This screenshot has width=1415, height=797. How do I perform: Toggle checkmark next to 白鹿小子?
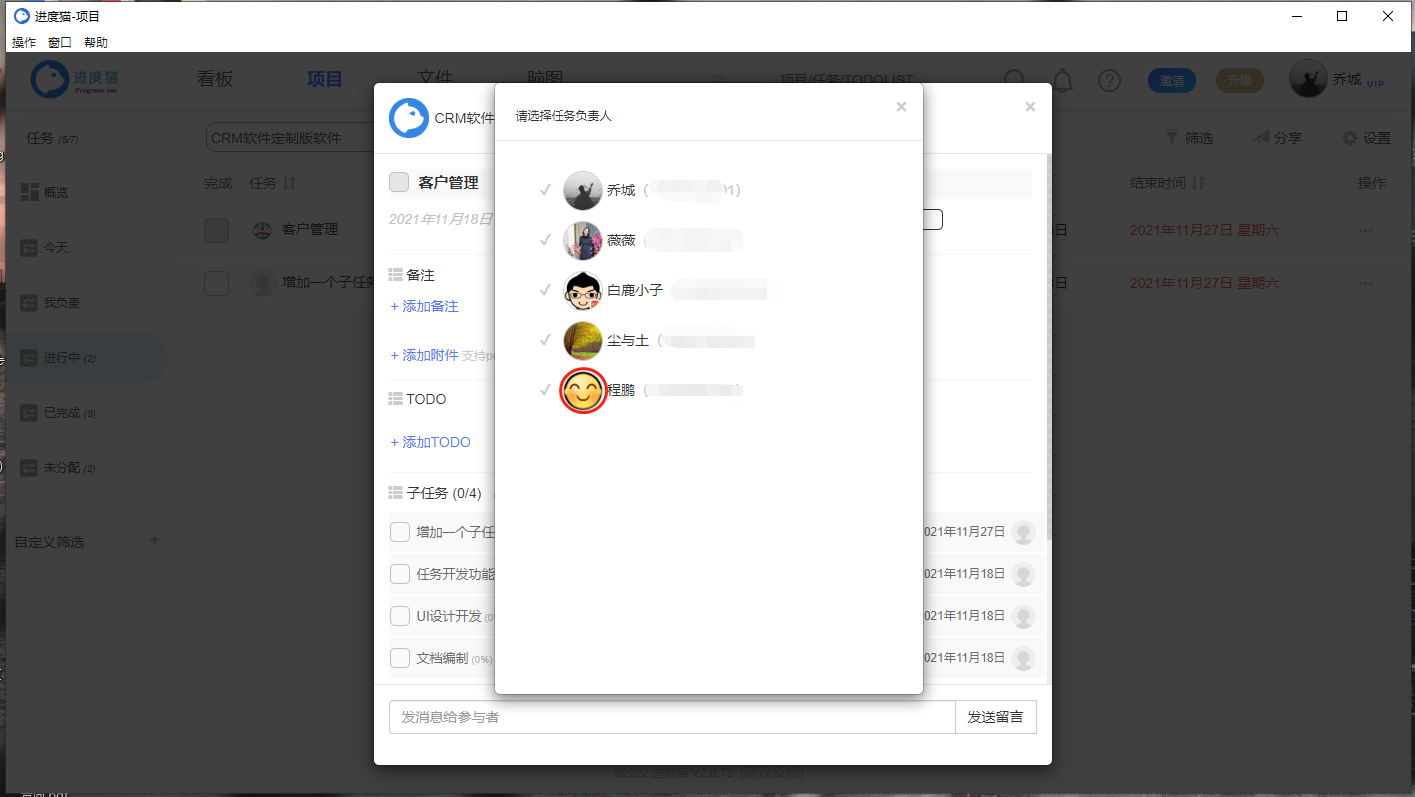pyautogui.click(x=545, y=289)
